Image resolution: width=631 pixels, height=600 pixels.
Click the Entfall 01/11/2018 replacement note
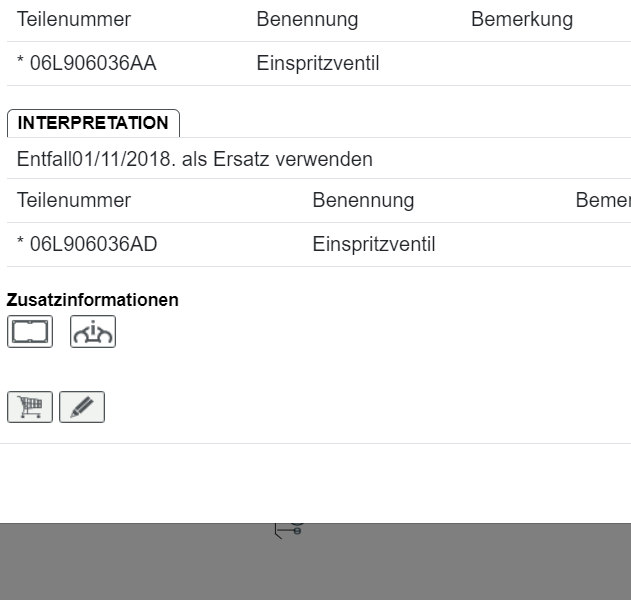(195, 159)
